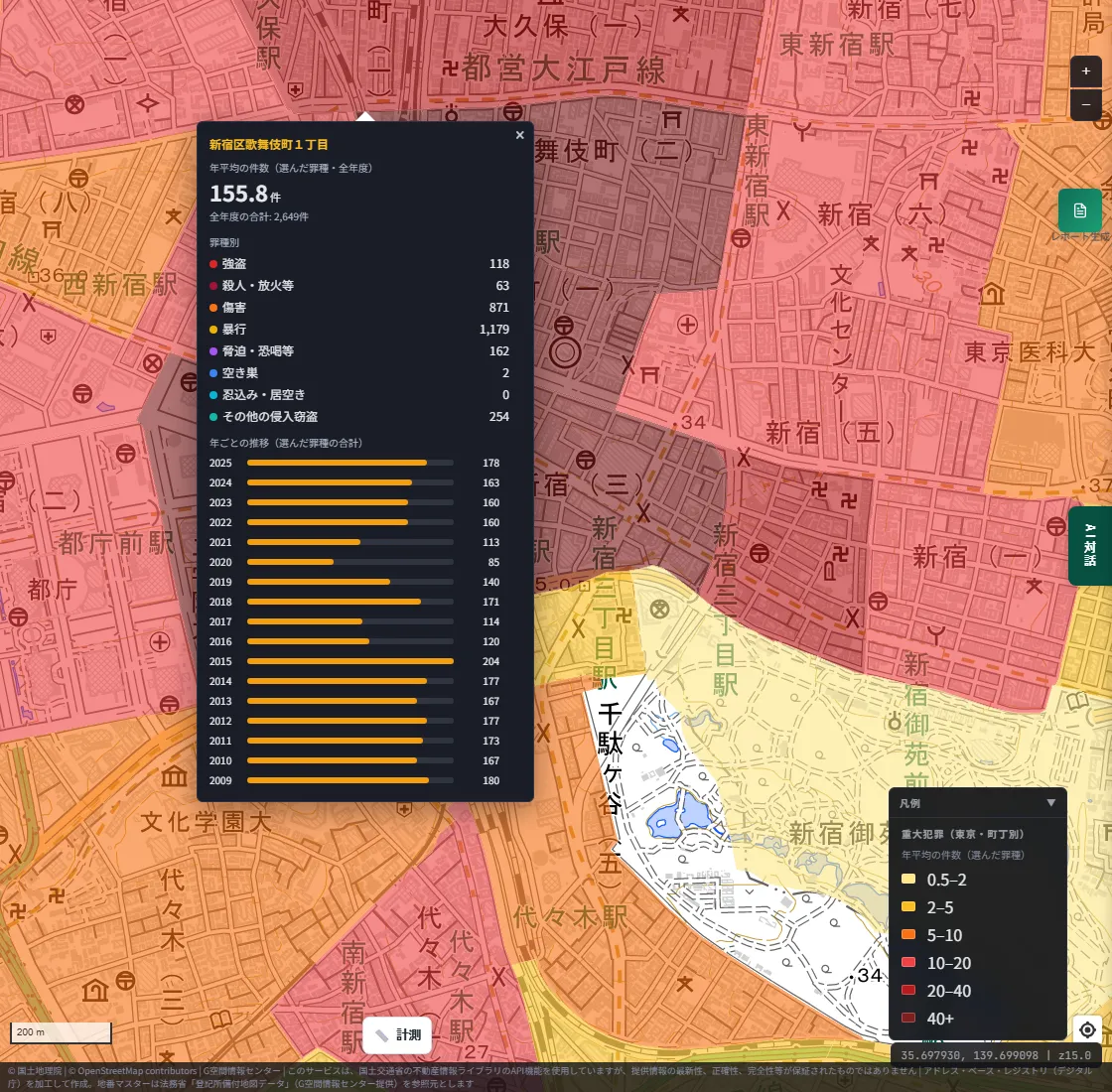Open the AI対話 side tab
Viewport: 1112px width, 1092px height.
click(x=1090, y=545)
